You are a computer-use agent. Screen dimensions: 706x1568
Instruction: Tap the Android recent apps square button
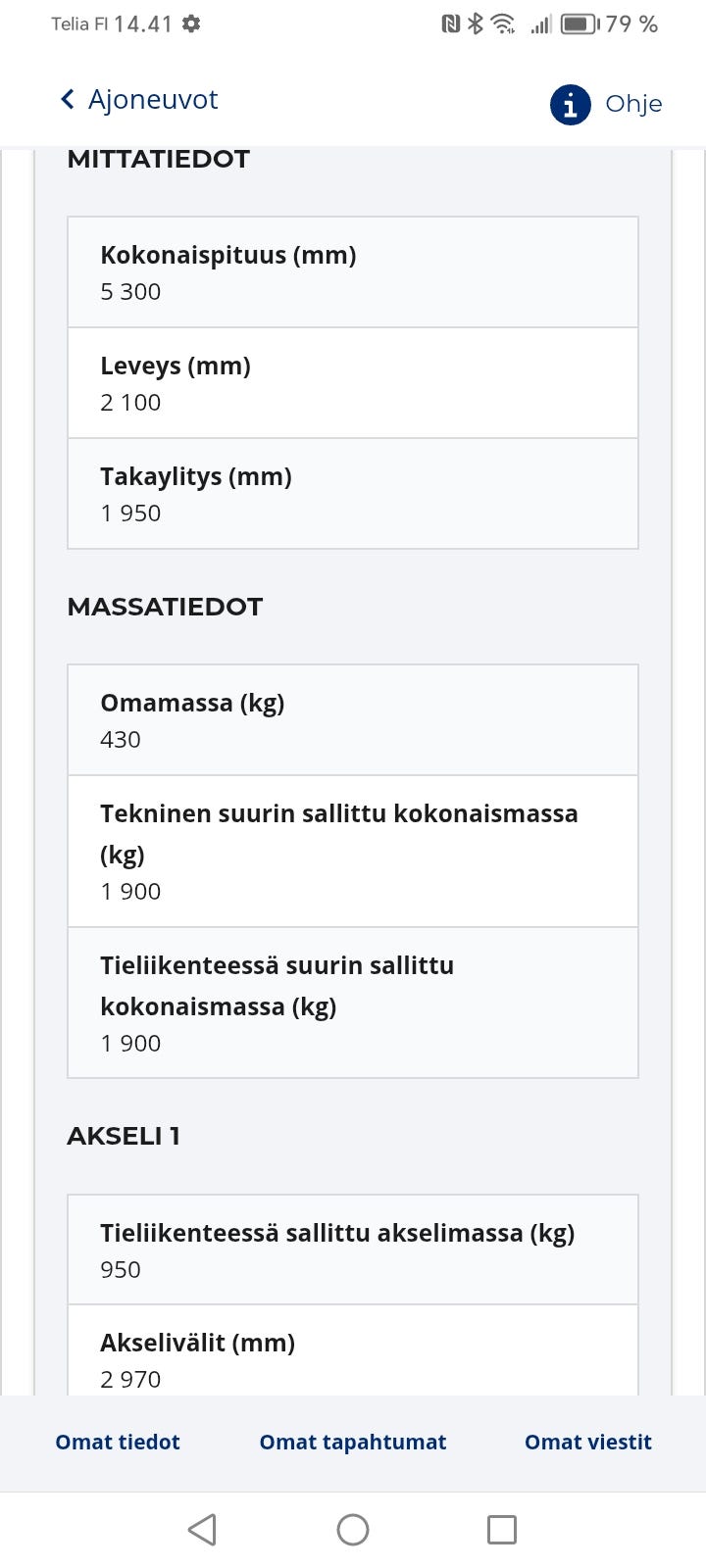click(502, 1529)
